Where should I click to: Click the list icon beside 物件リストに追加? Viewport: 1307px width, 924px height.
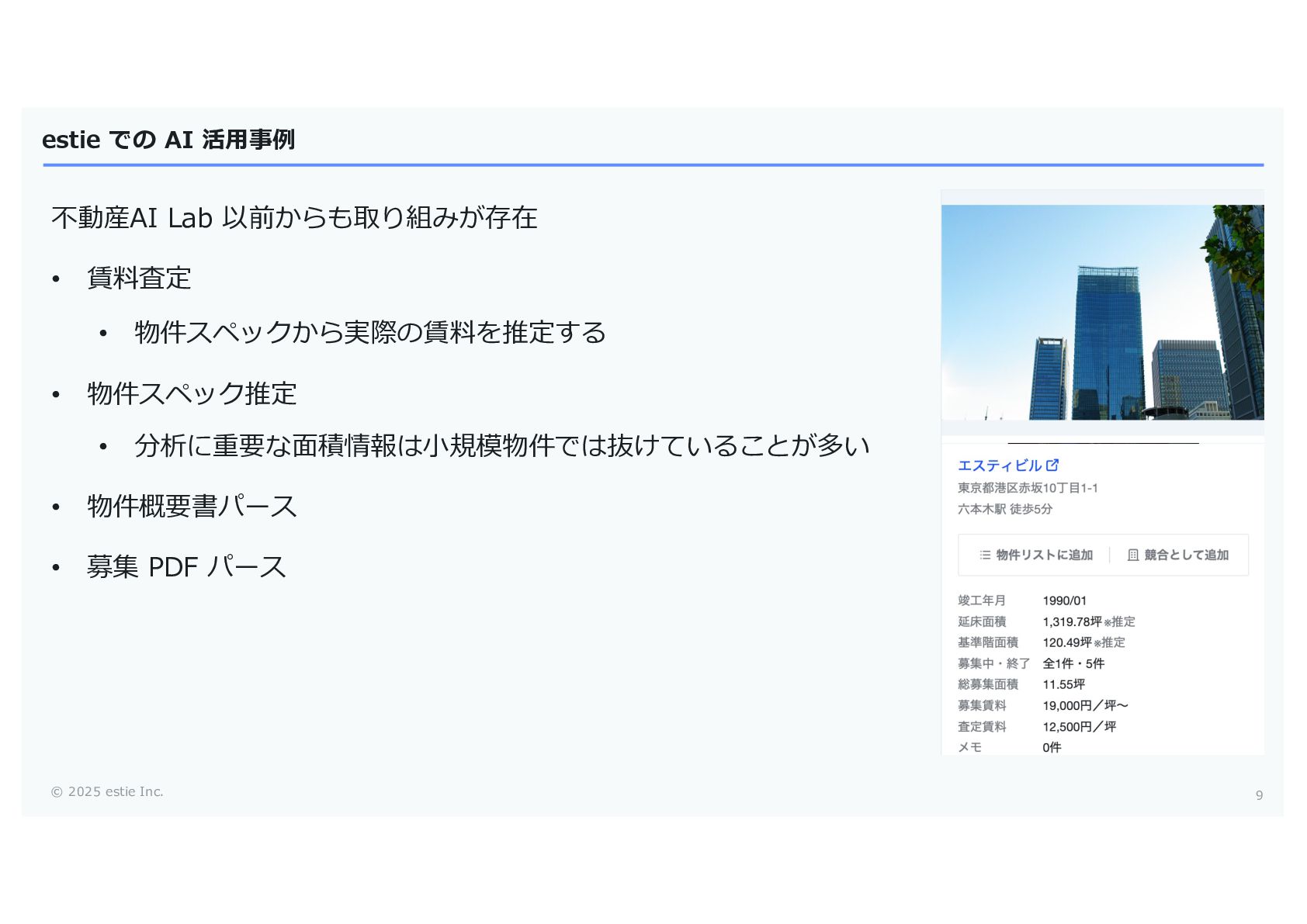[x=985, y=555]
